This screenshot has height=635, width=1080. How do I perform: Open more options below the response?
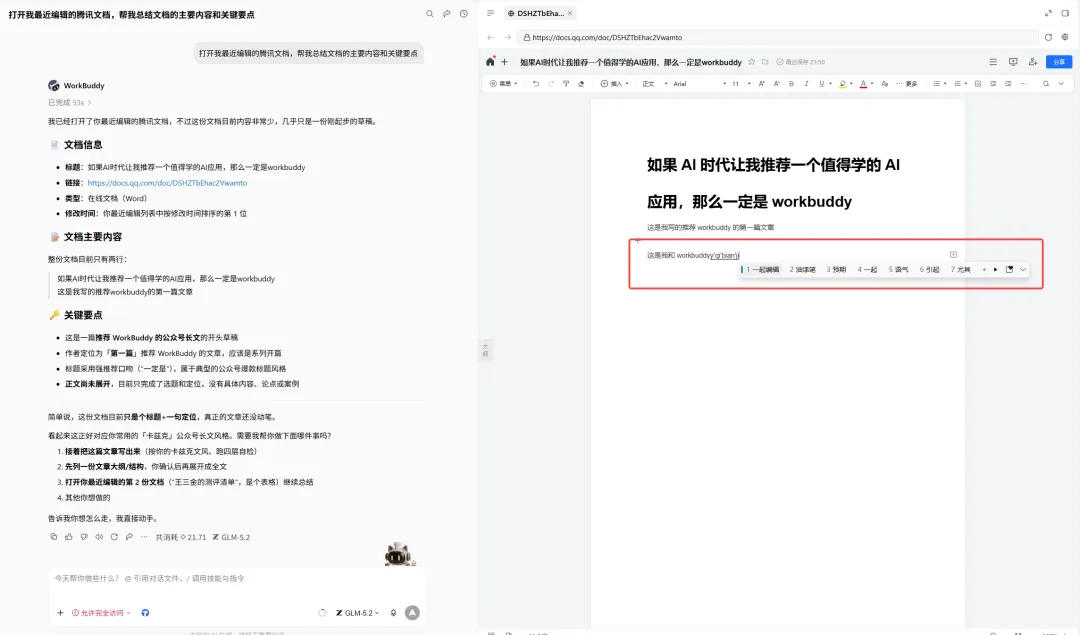144,537
